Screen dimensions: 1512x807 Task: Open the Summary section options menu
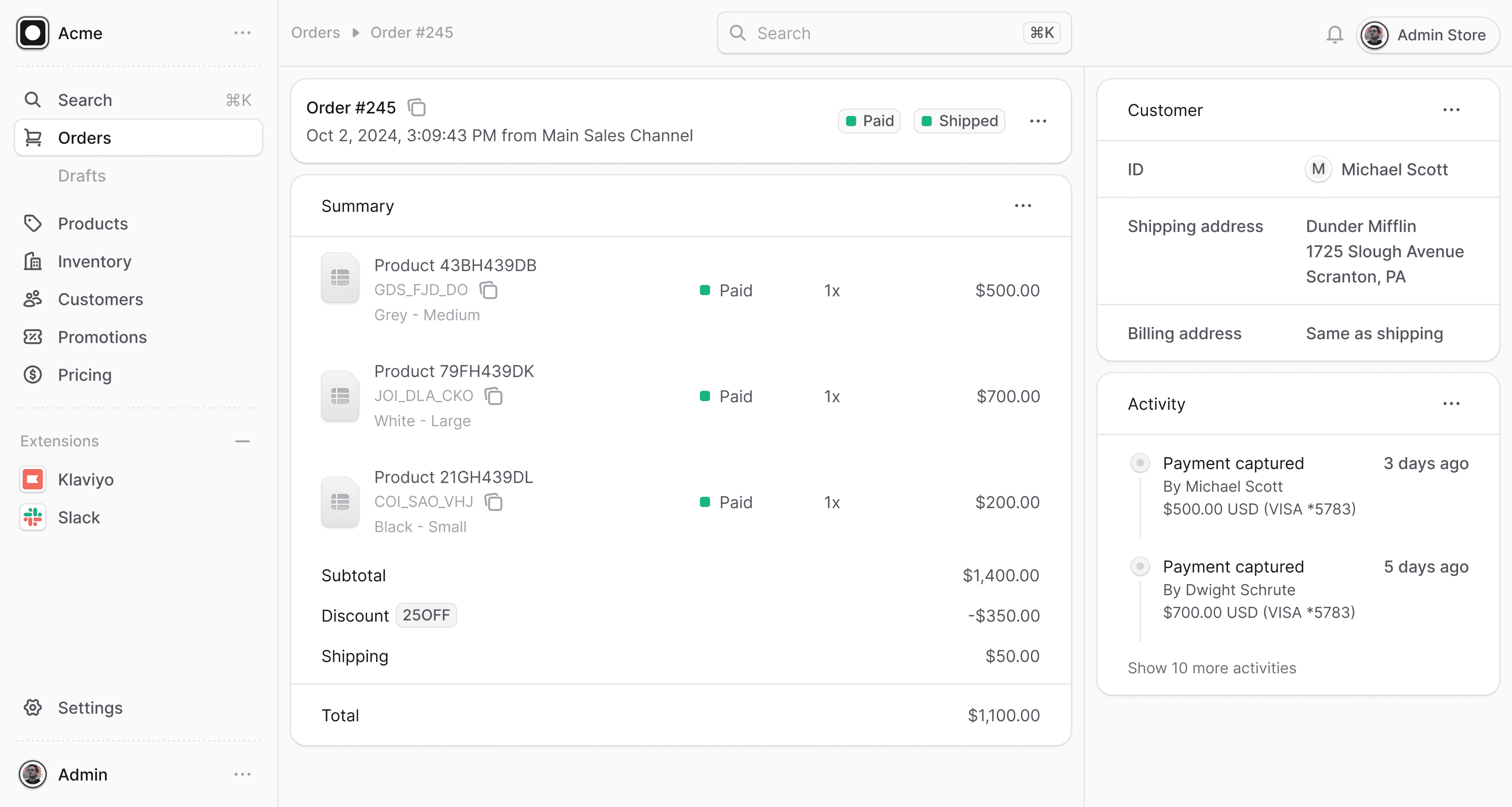click(x=1023, y=206)
